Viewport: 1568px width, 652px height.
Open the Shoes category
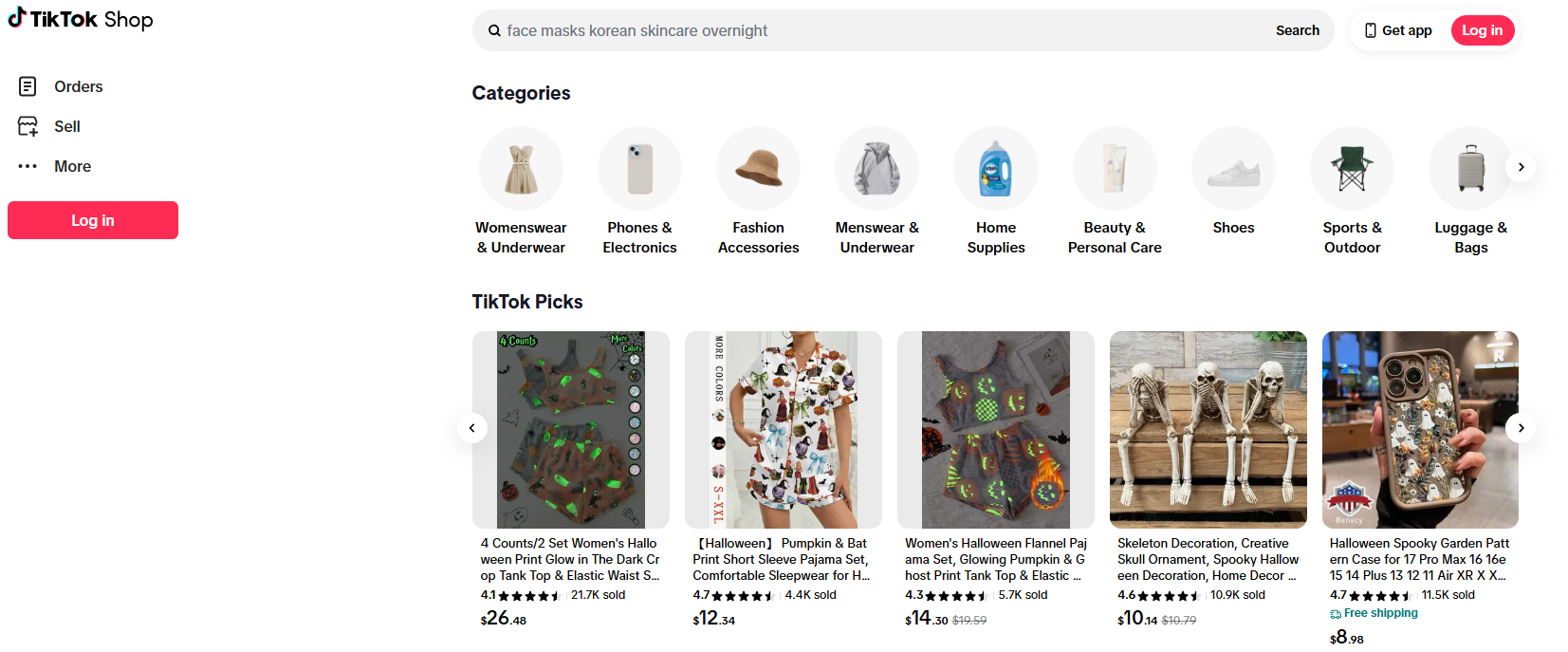pyautogui.click(x=1232, y=168)
